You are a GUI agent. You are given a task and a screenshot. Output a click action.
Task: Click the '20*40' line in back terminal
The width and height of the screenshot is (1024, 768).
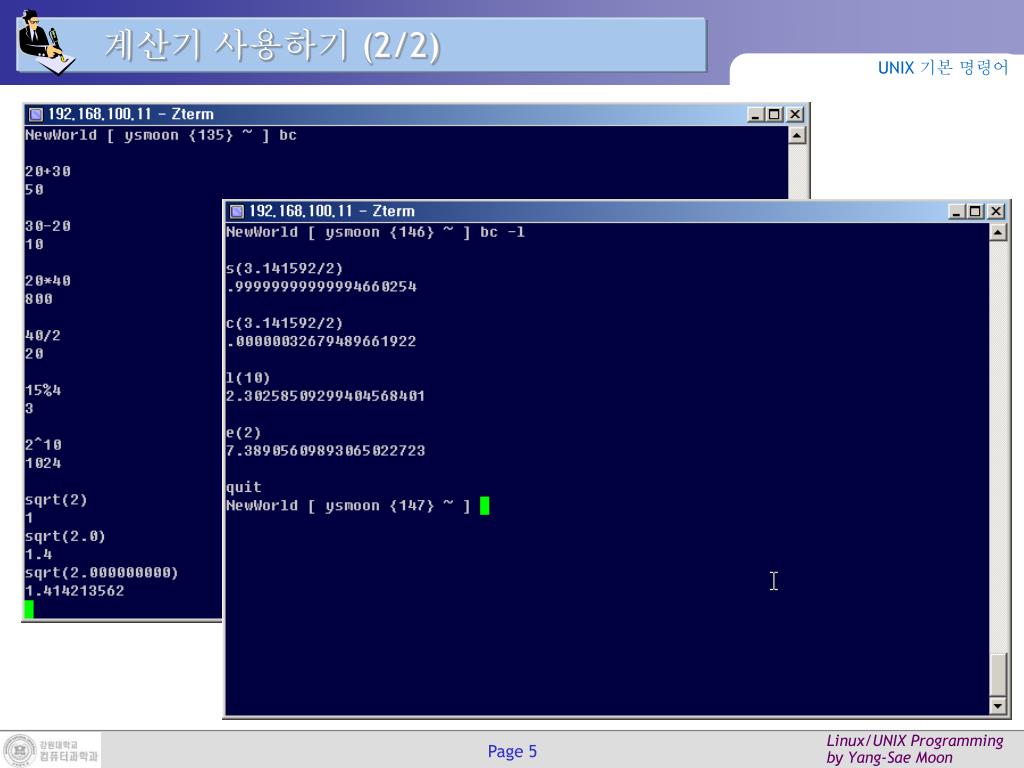click(48, 281)
